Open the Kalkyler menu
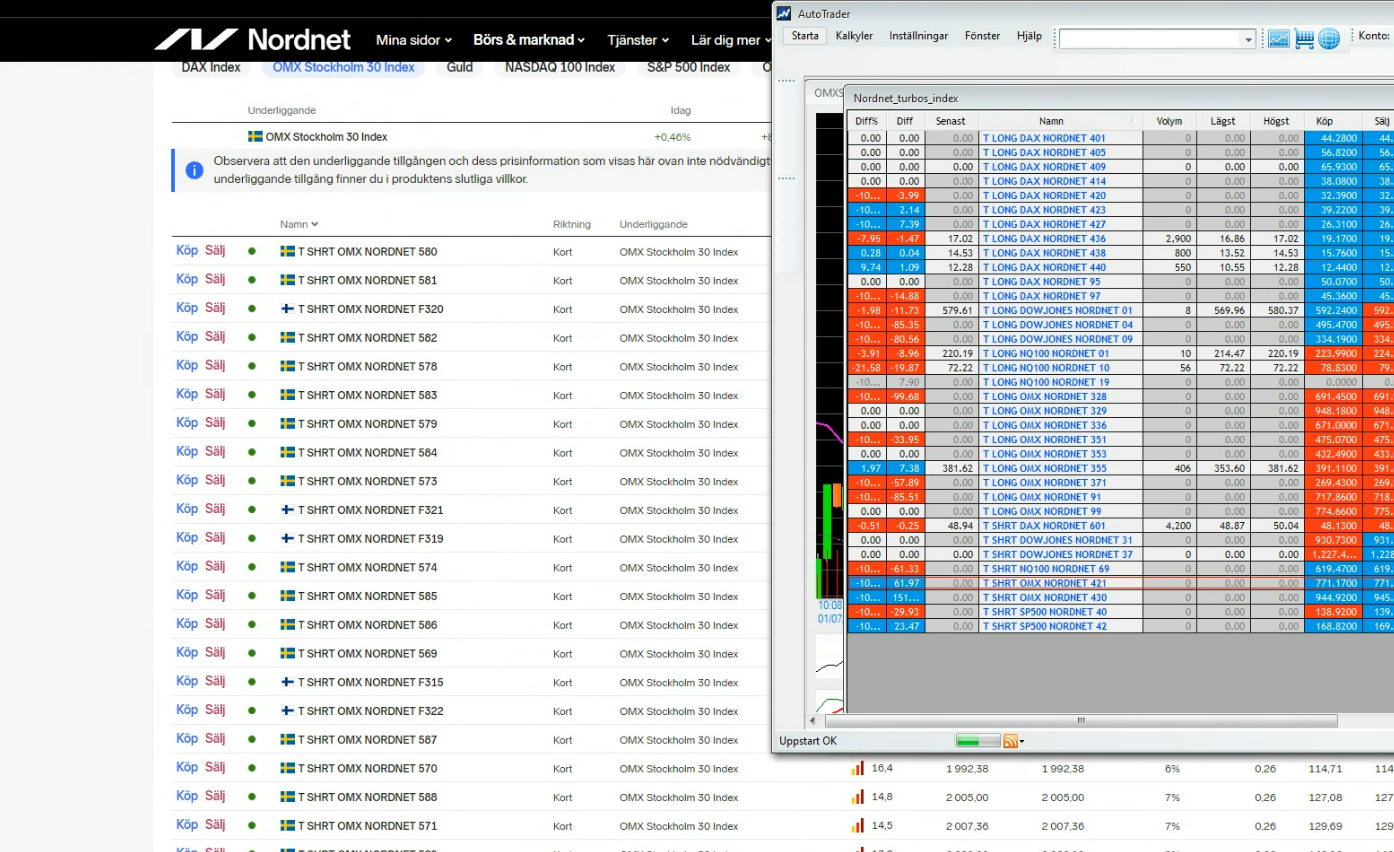The height and width of the screenshot is (852, 1394). pos(854,36)
